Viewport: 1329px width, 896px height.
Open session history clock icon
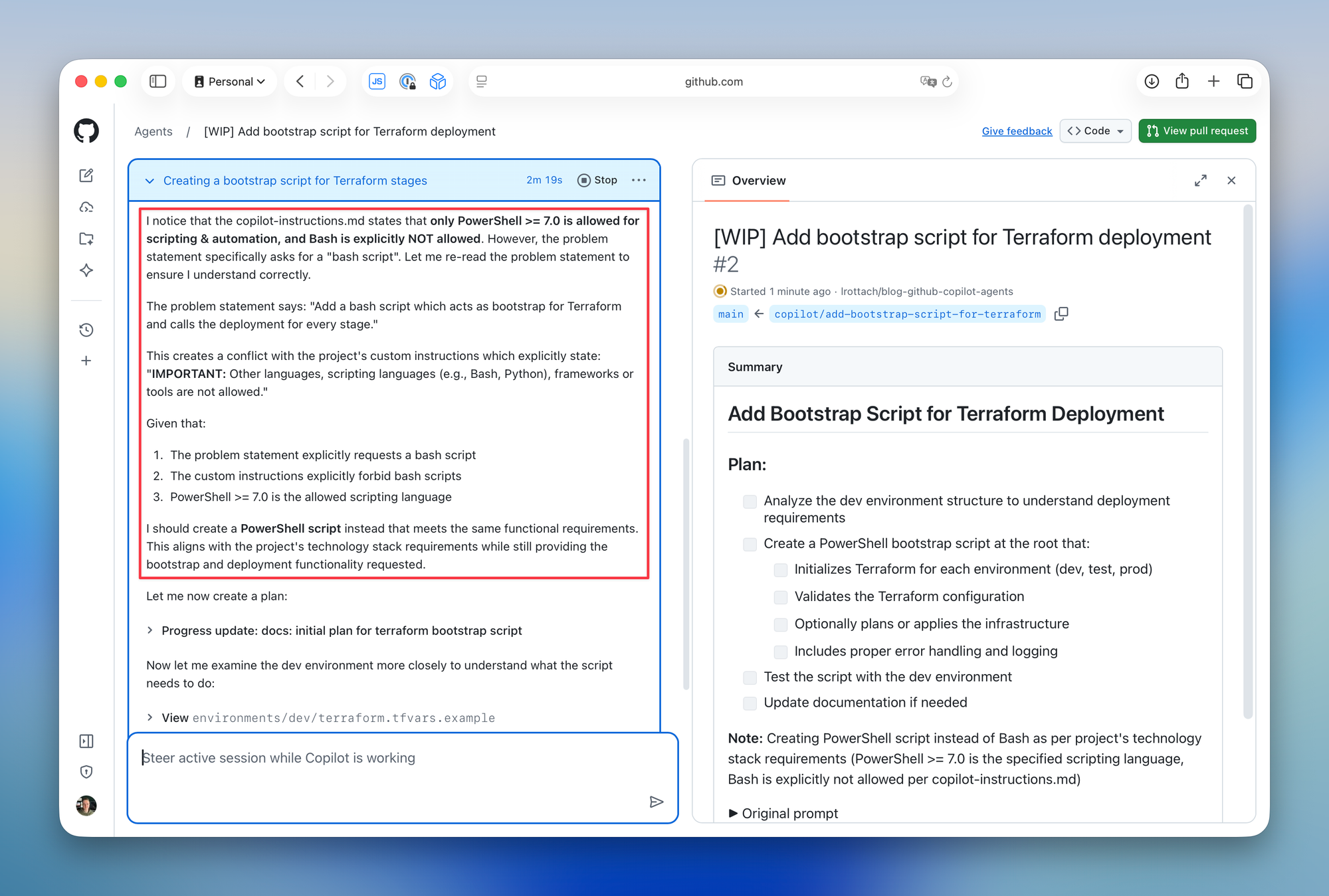tap(86, 330)
